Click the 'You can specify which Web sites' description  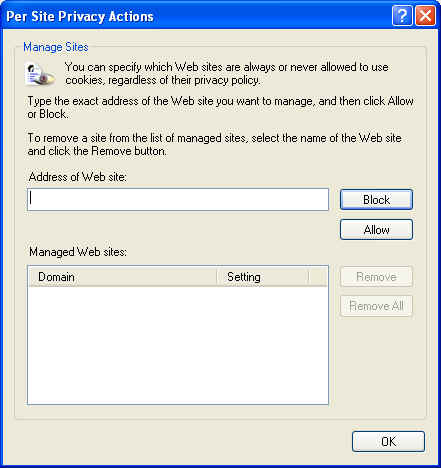227,74
